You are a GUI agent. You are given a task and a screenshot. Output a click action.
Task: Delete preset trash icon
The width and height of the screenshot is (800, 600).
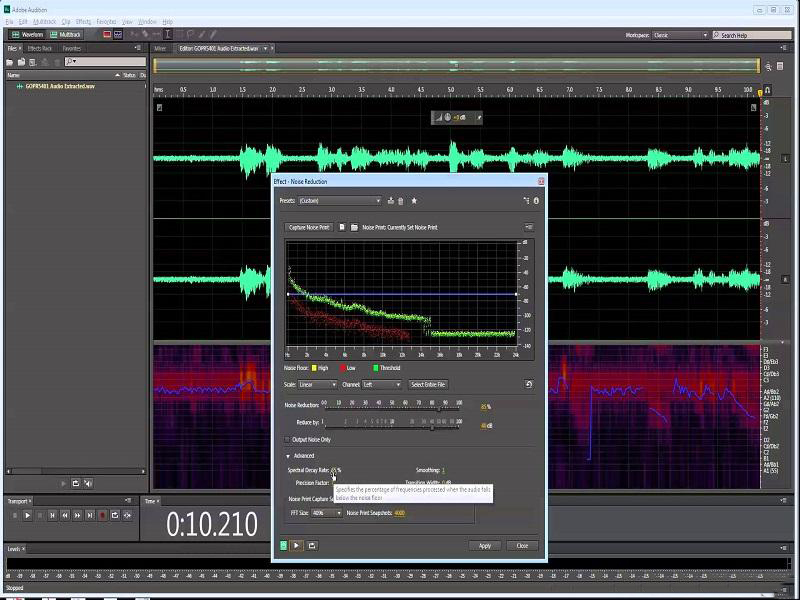401,201
